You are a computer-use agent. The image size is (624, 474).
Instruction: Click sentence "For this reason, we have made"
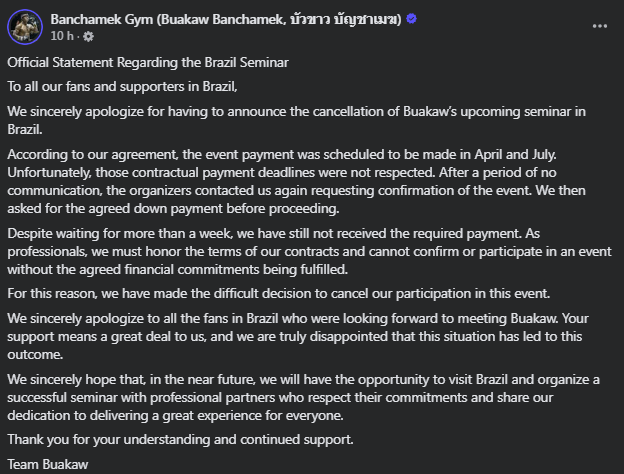(279, 293)
